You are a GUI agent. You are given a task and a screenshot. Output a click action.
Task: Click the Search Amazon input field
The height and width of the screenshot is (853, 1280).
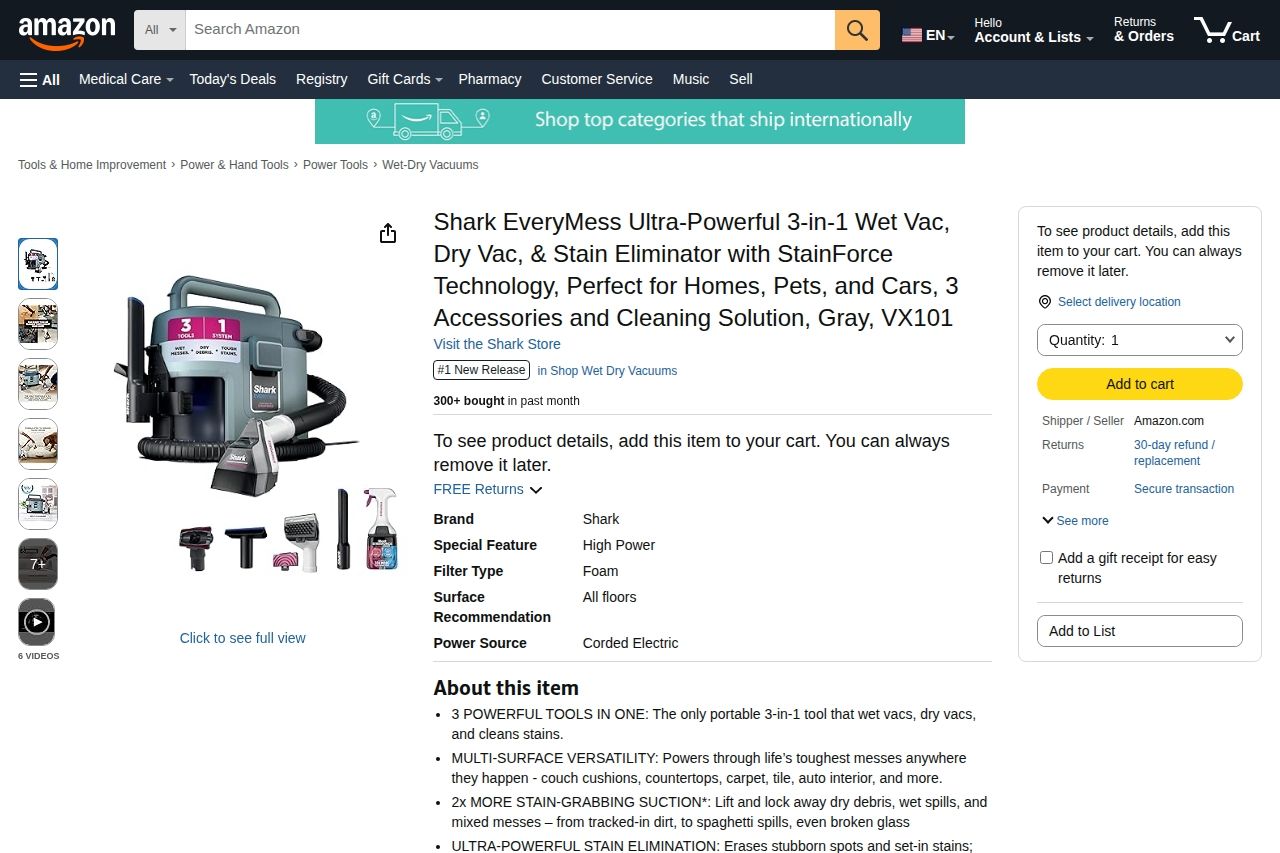point(510,30)
